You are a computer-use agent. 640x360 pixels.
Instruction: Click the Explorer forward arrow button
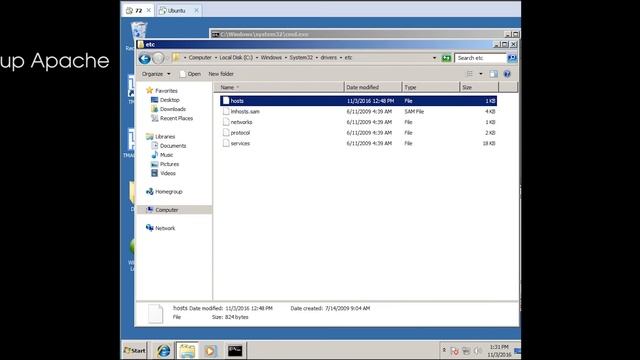pyautogui.click(x=158, y=58)
